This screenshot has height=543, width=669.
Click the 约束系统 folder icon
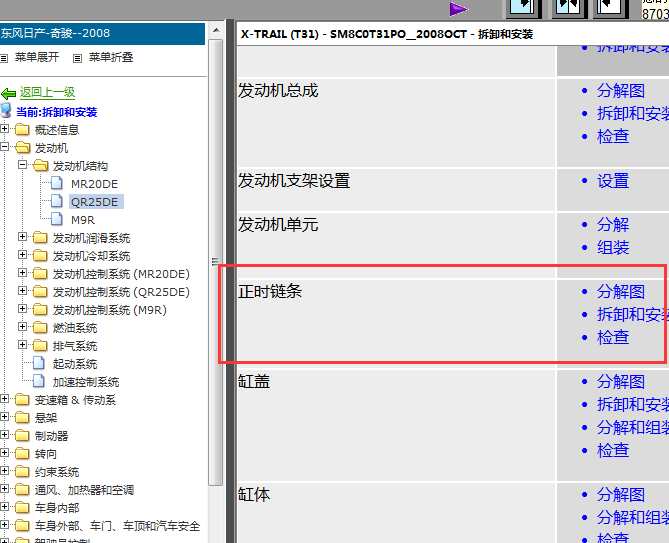[22, 472]
